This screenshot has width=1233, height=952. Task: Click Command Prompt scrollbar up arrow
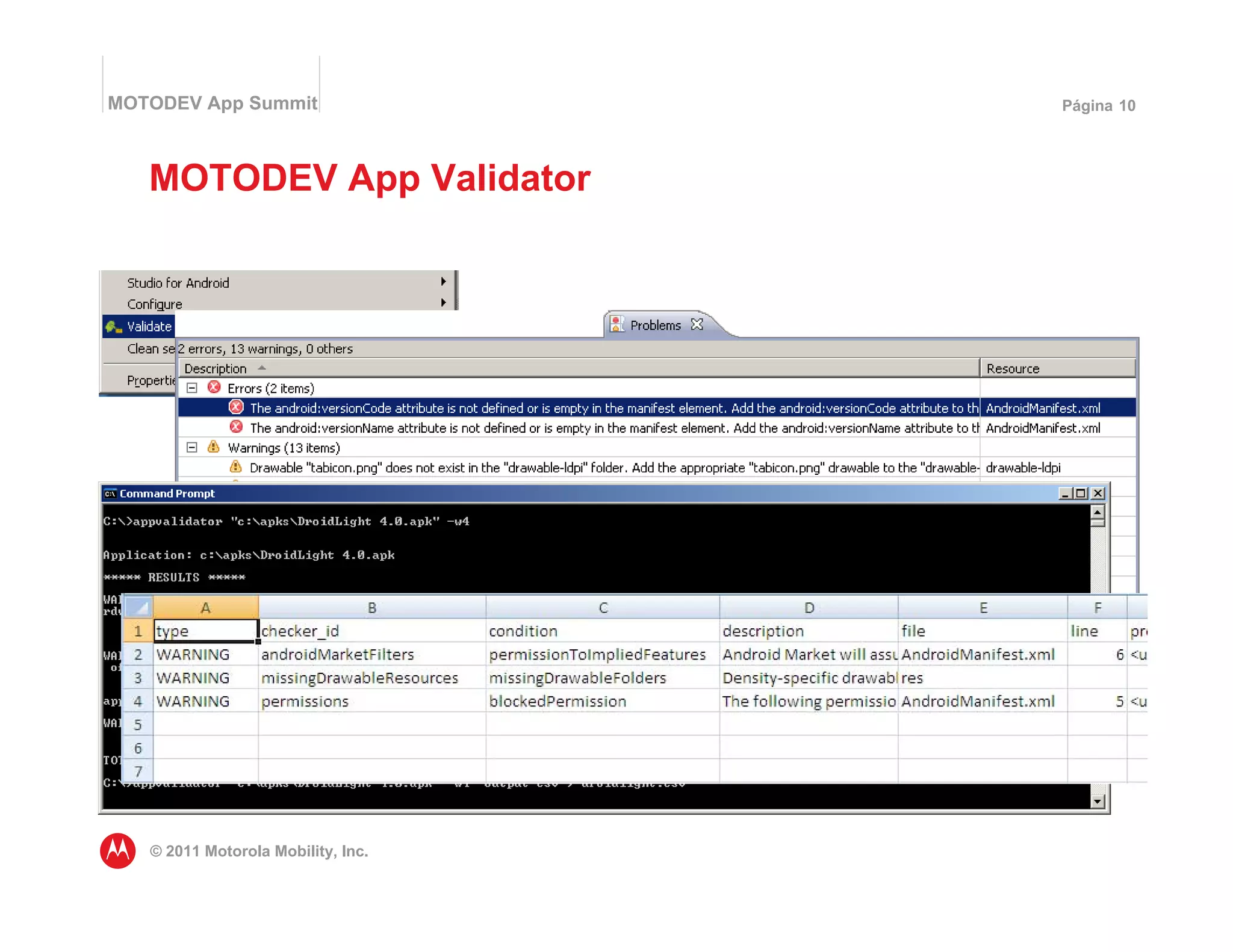(x=1098, y=512)
